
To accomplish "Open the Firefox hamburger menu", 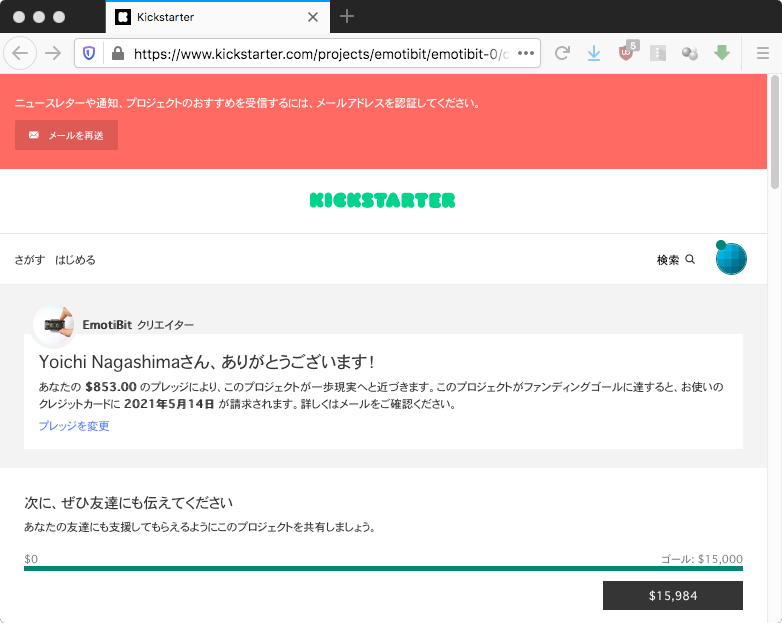I will [763, 53].
